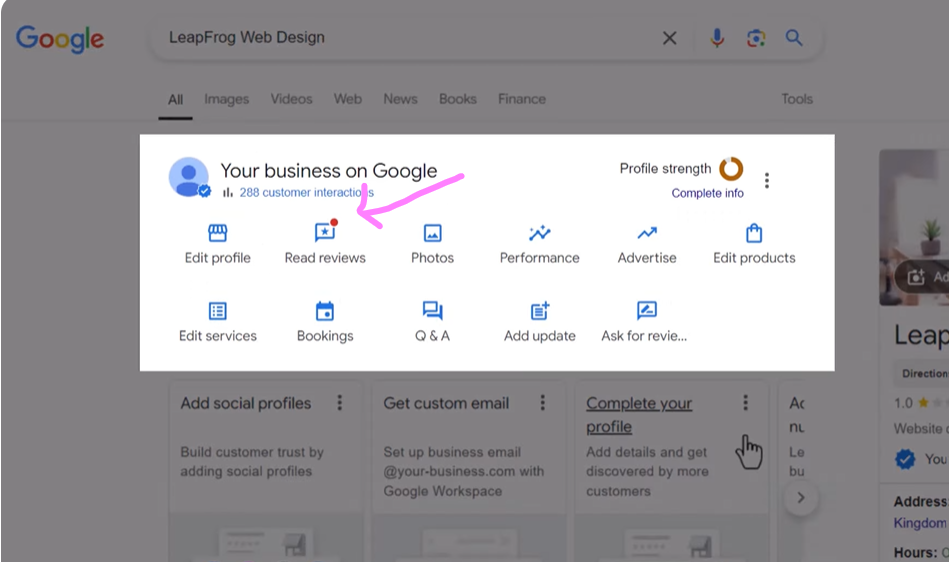949x562 pixels.
Task: Open Edit products shopping bag icon
Action: click(754, 233)
